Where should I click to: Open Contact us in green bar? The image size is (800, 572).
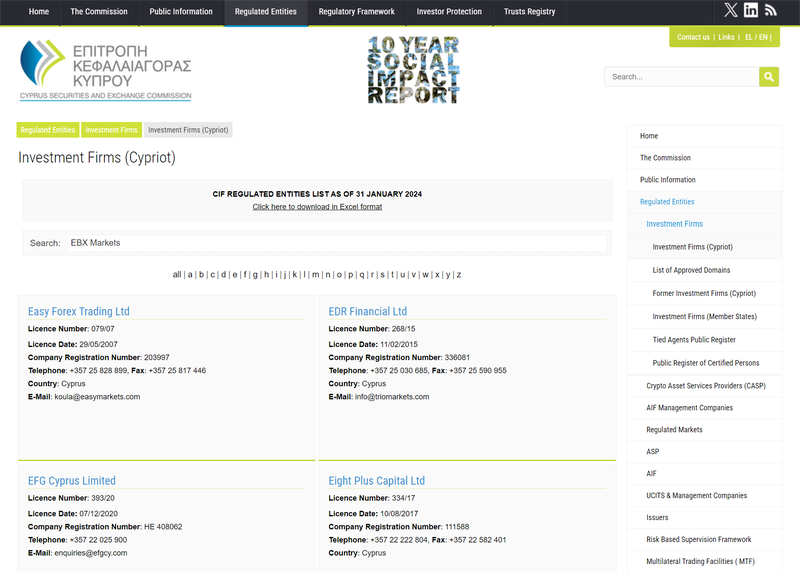[x=693, y=37]
